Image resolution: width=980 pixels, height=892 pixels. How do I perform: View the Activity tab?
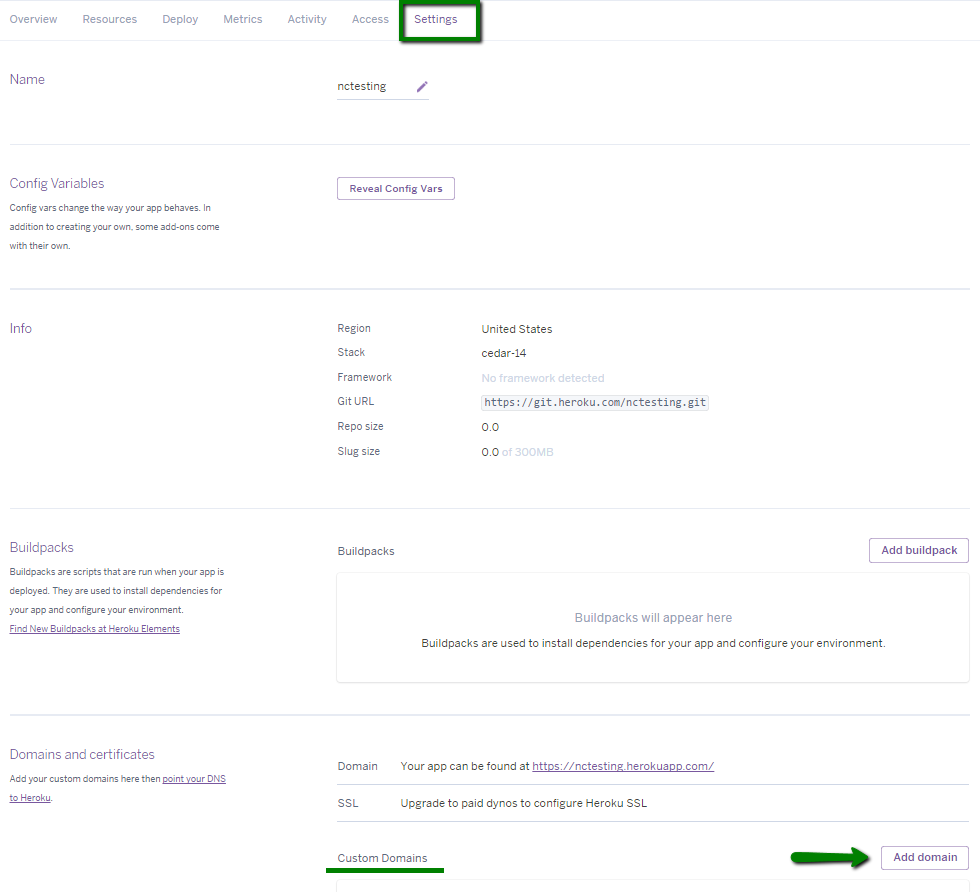coord(307,19)
